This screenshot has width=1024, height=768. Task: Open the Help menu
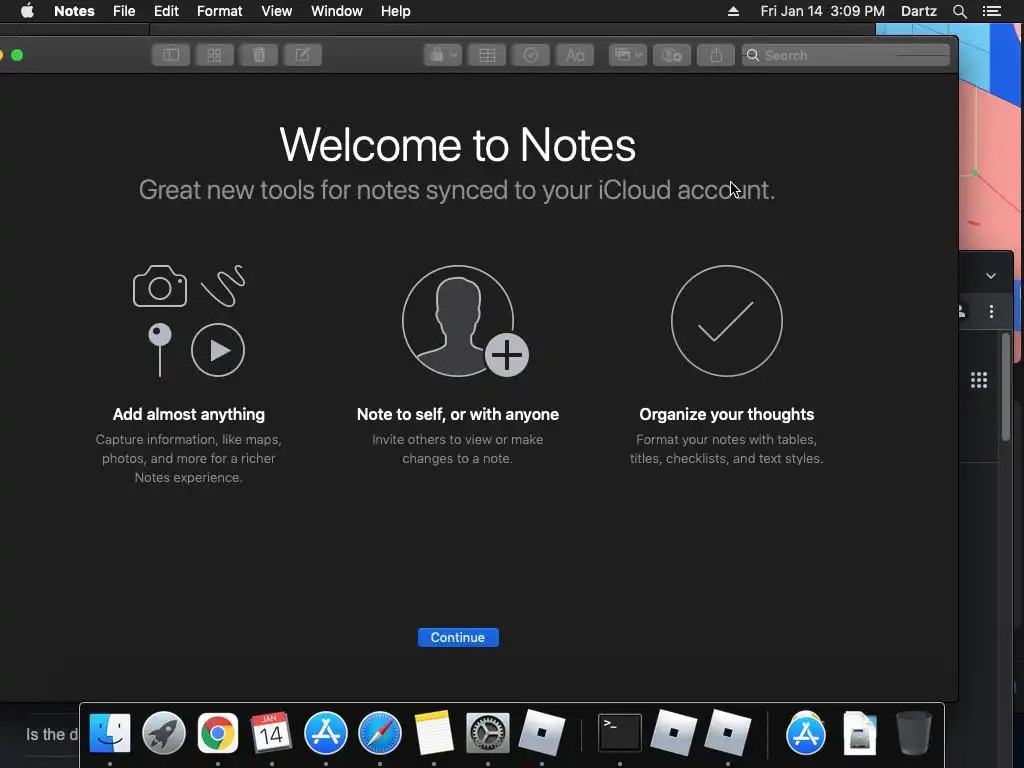(x=396, y=11)
